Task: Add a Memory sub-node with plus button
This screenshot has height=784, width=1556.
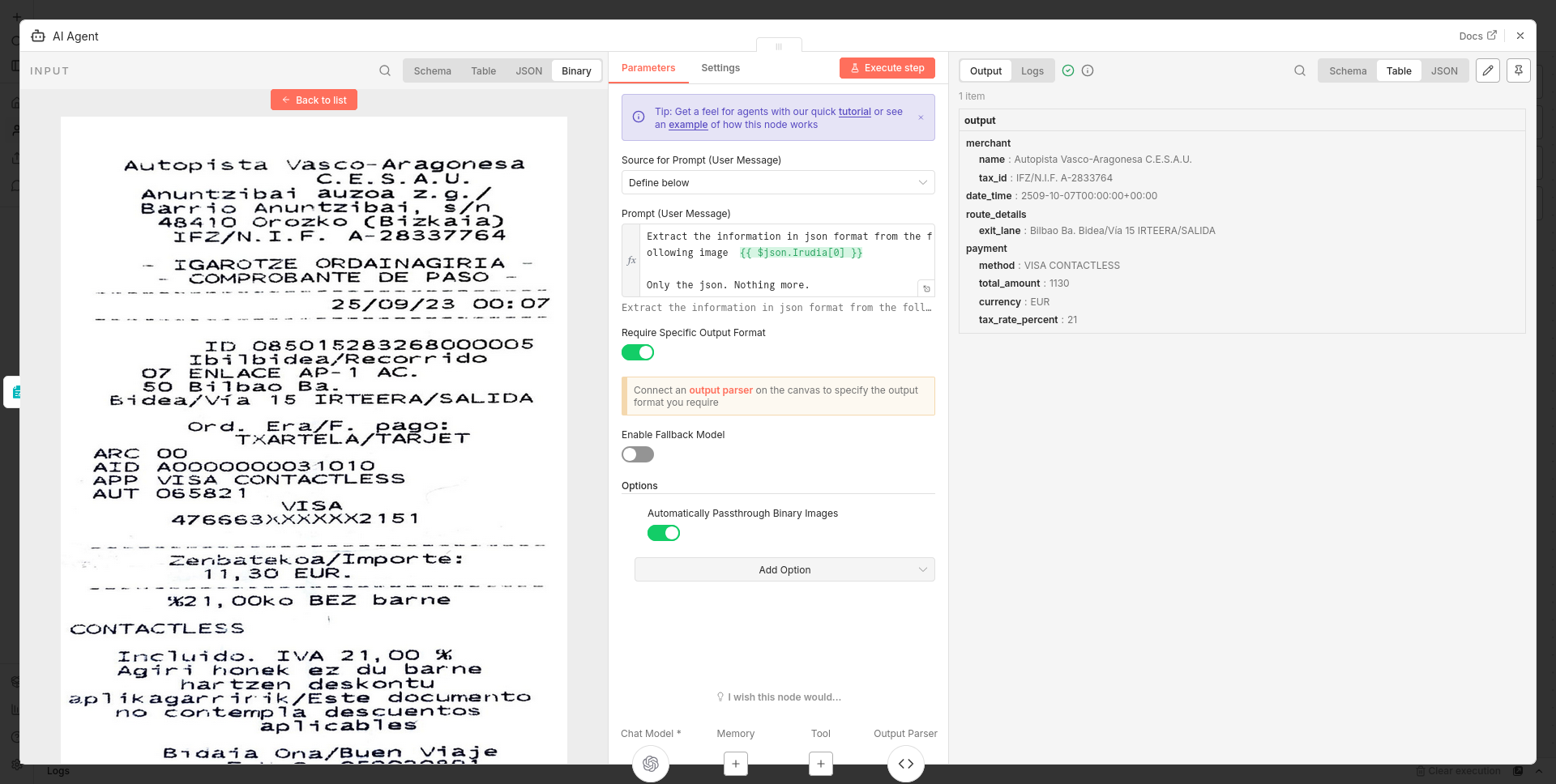Action: coord(735,764)
